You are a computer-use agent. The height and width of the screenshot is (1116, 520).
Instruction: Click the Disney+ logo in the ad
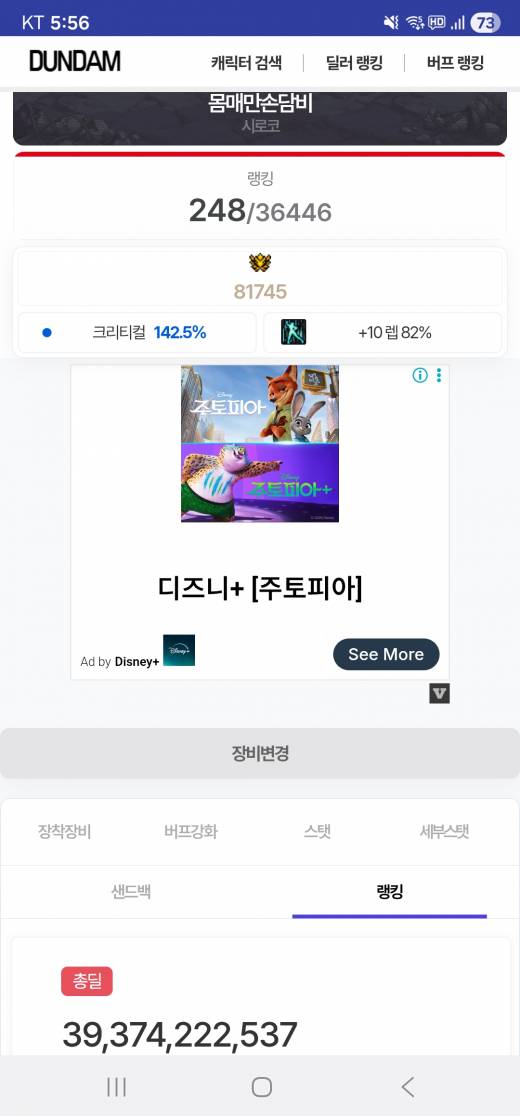[179, 651]
